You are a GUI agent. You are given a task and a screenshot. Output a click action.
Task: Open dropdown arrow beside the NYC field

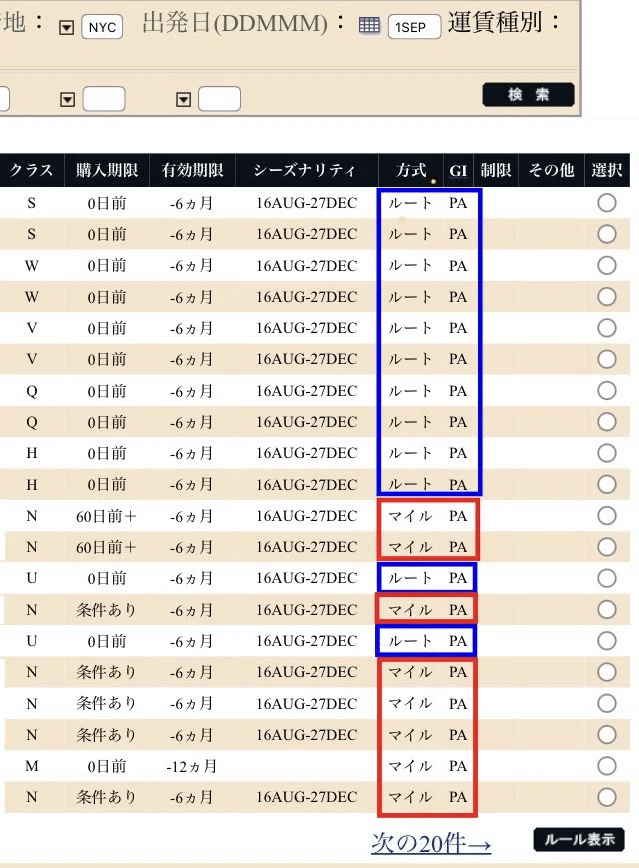pyautogui.click(x=66, y=27)
